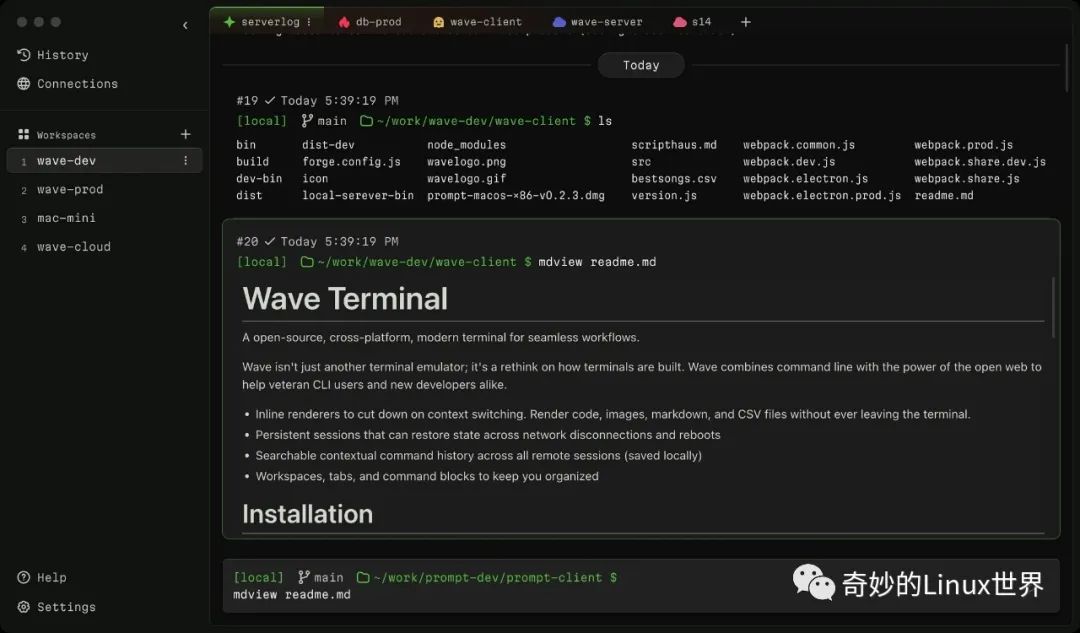This screenshot has height=633, width=1080.
Task: Open the serverlog tab options dots
Action: (x=309, y=22)
